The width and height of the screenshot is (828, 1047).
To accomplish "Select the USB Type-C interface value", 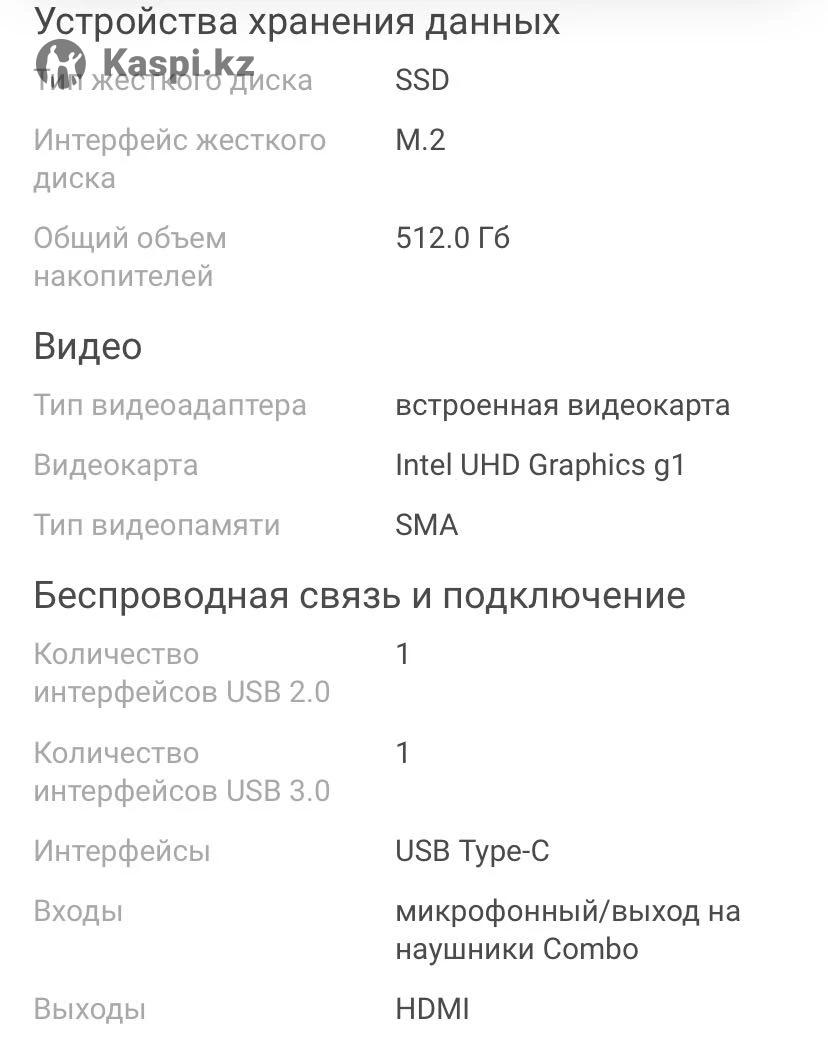I will pyautogui.click(x=472, y=851).
